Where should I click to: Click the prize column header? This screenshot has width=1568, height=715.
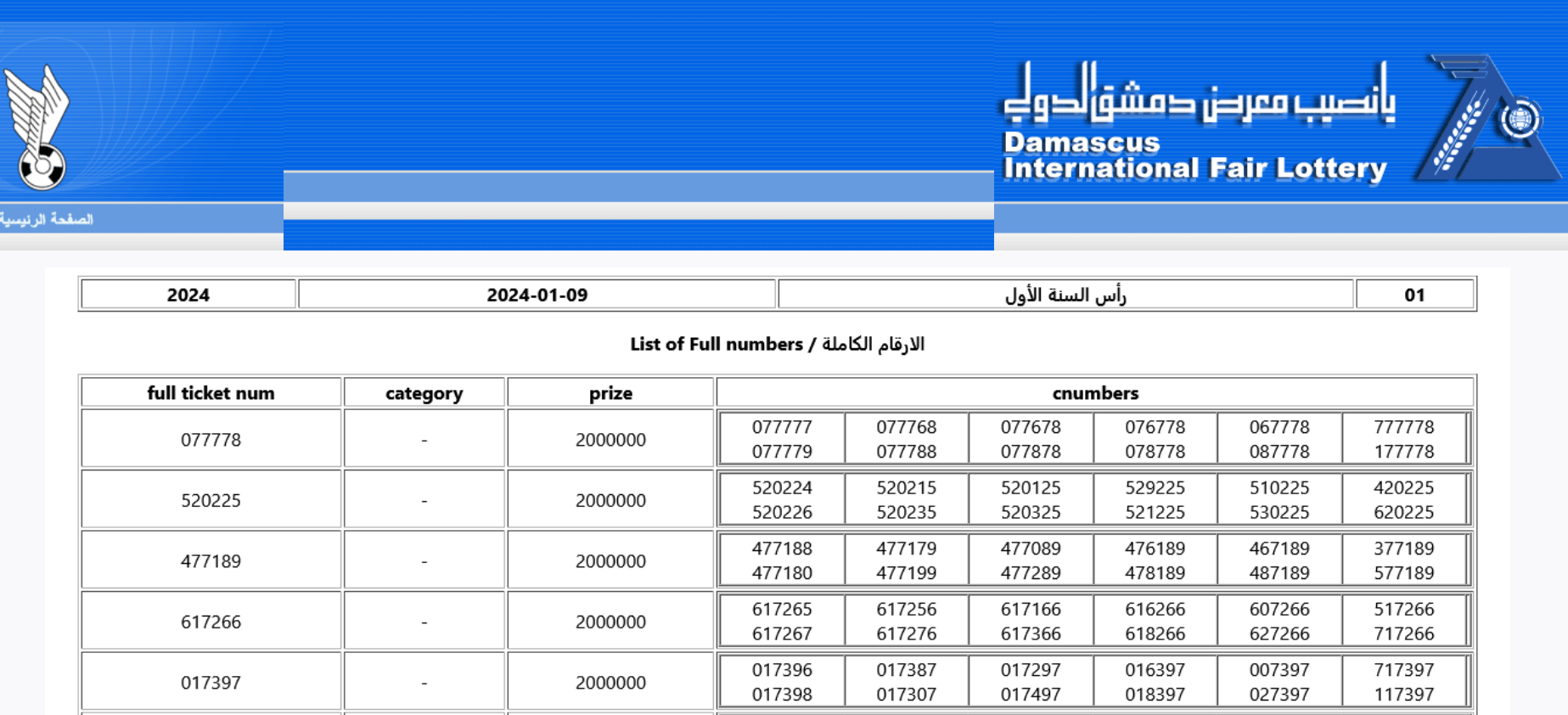point(610,393)
